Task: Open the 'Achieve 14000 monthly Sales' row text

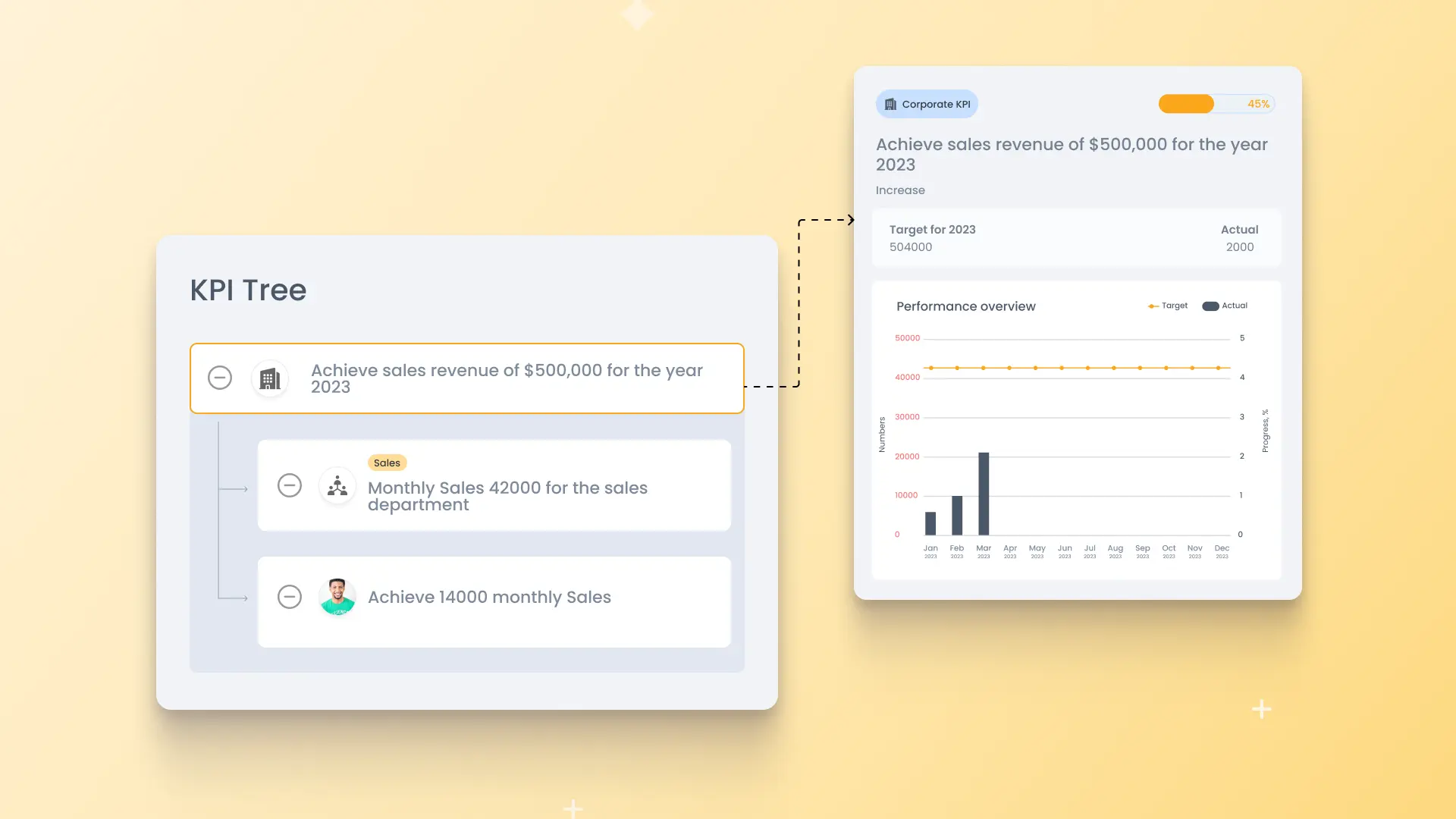Action: click(x=489, y=597)
